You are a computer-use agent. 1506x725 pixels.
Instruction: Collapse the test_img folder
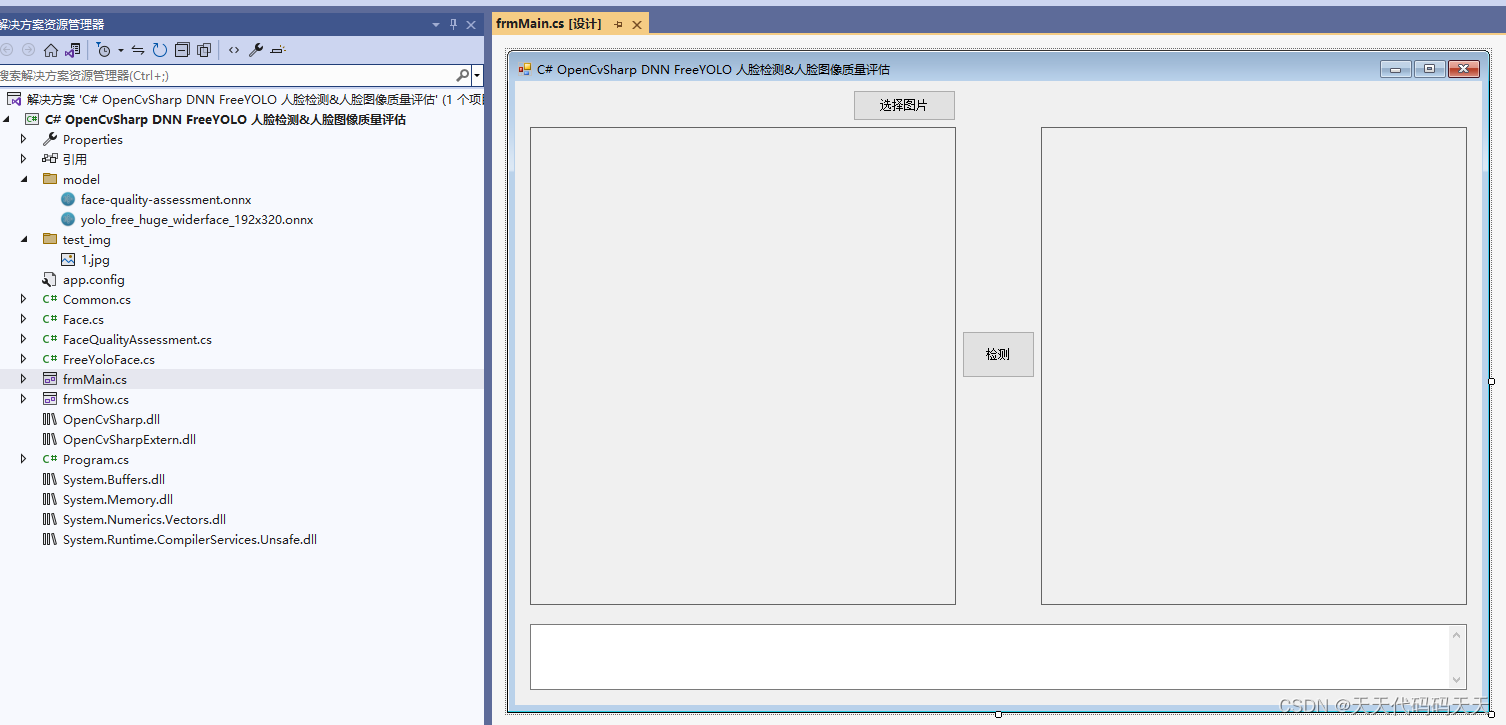click(x=24, y=239)
